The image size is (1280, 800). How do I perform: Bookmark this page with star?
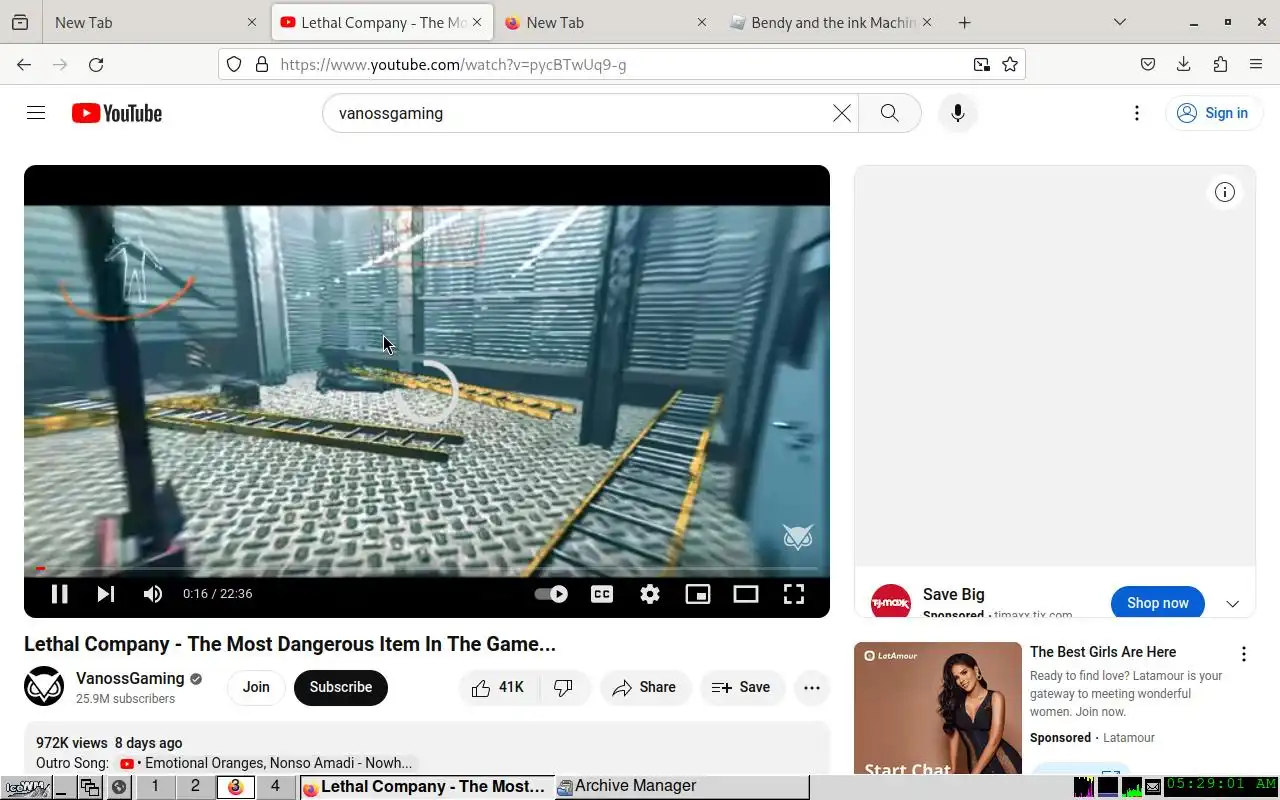click(1010, 64)
